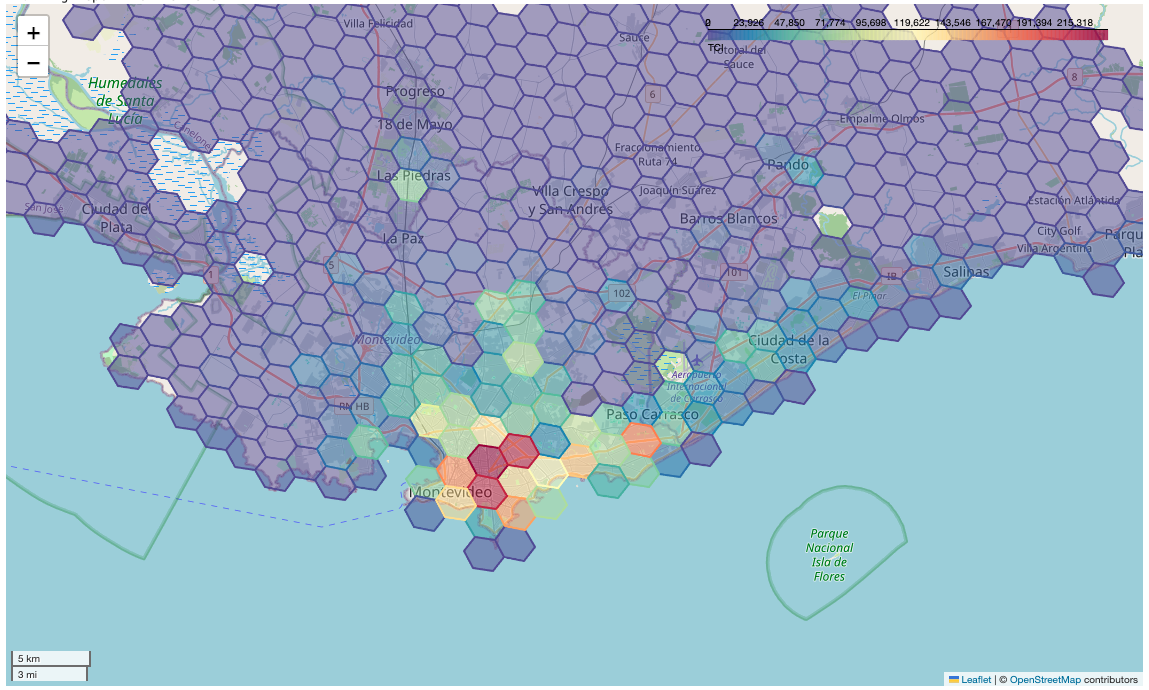Screen dimensions: 1149x690
Task: Click the route 8 shield
Action: pyautogui.click(x=1074, y=76)
